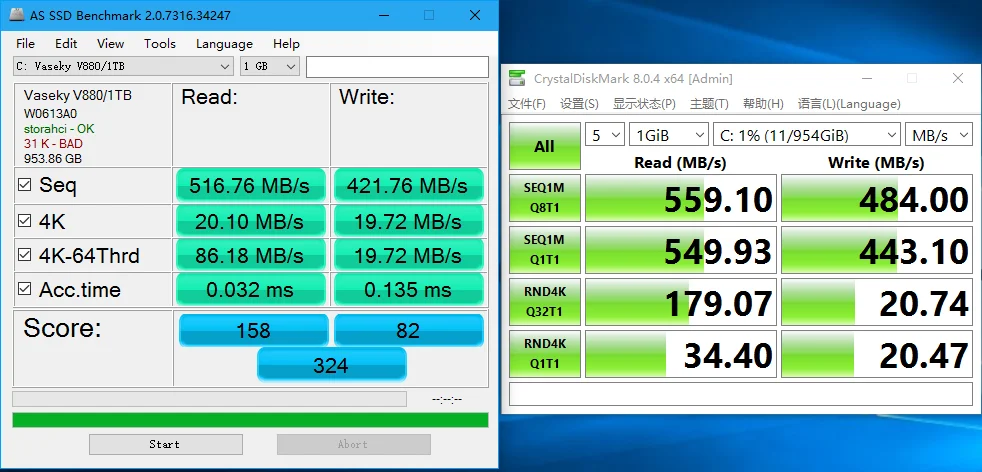Open the 语言(L)(Language) menu in CrystalDiskMark
Image resolution: width=982 pixels, height=472 pixels.
(849, 104)
